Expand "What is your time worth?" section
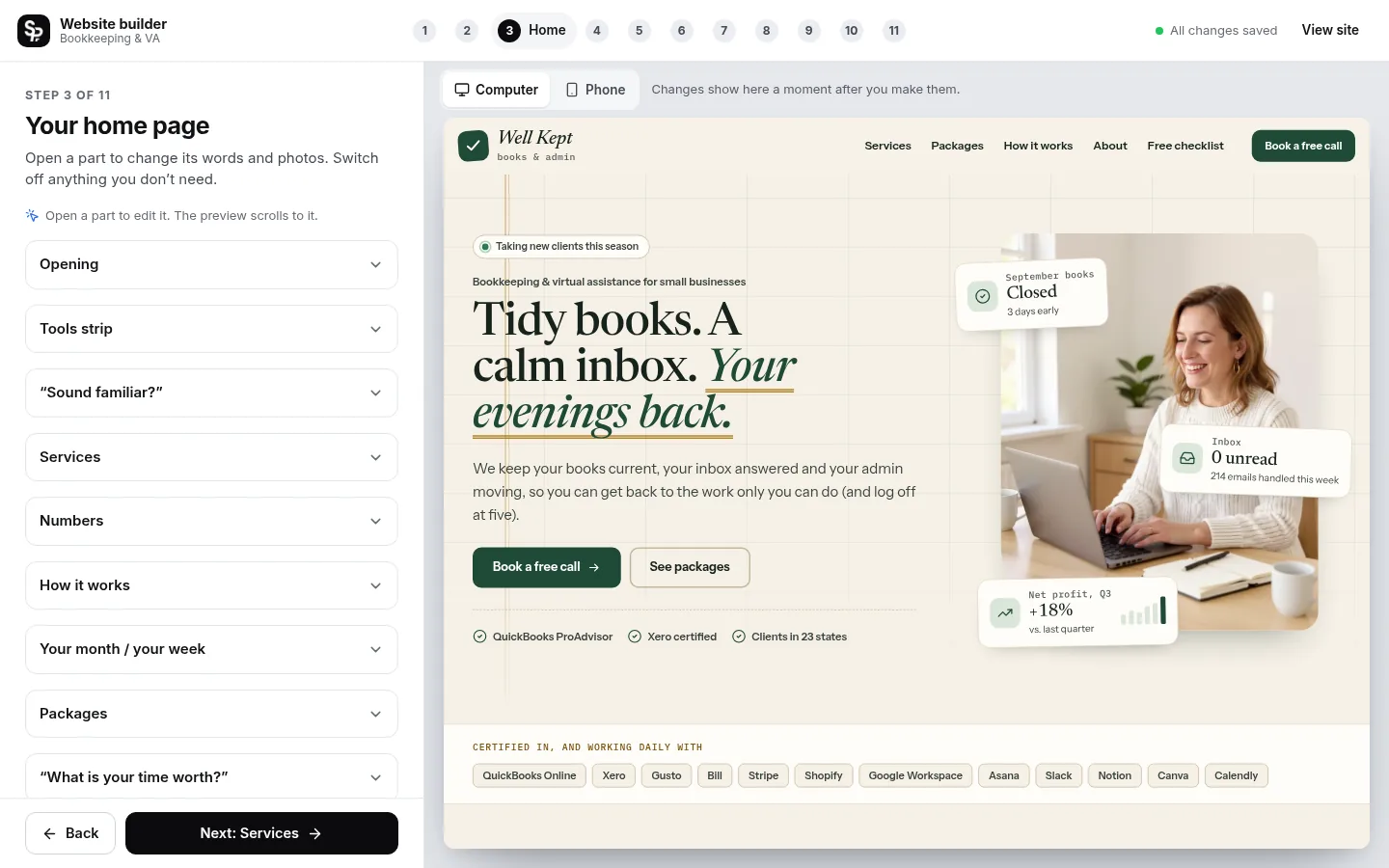The width and height of the screenshot is (1389, 868). click(211, 776)
